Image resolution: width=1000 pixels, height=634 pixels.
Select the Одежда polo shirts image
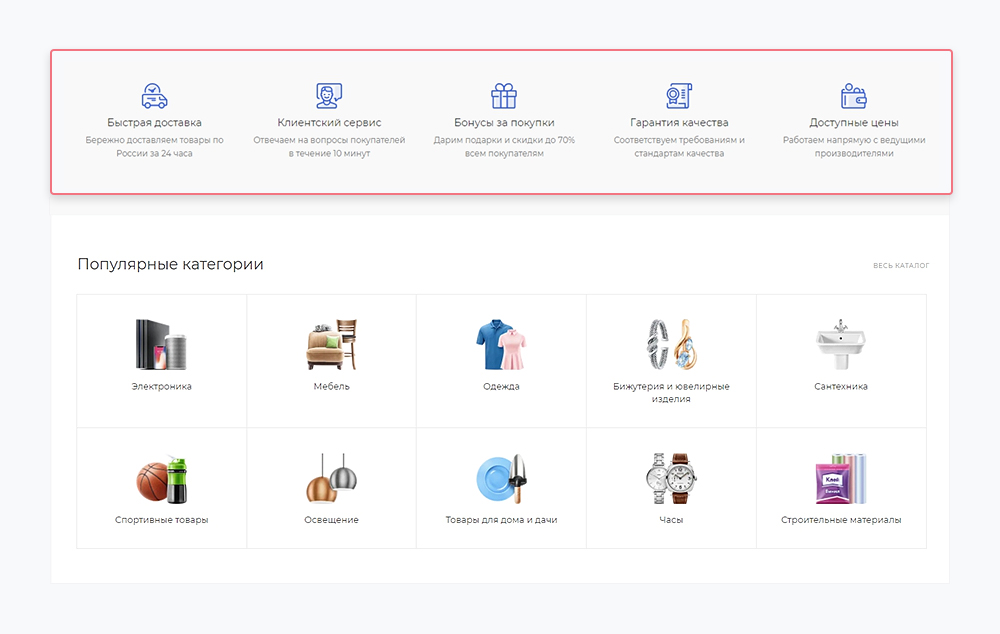pos(501,345)
